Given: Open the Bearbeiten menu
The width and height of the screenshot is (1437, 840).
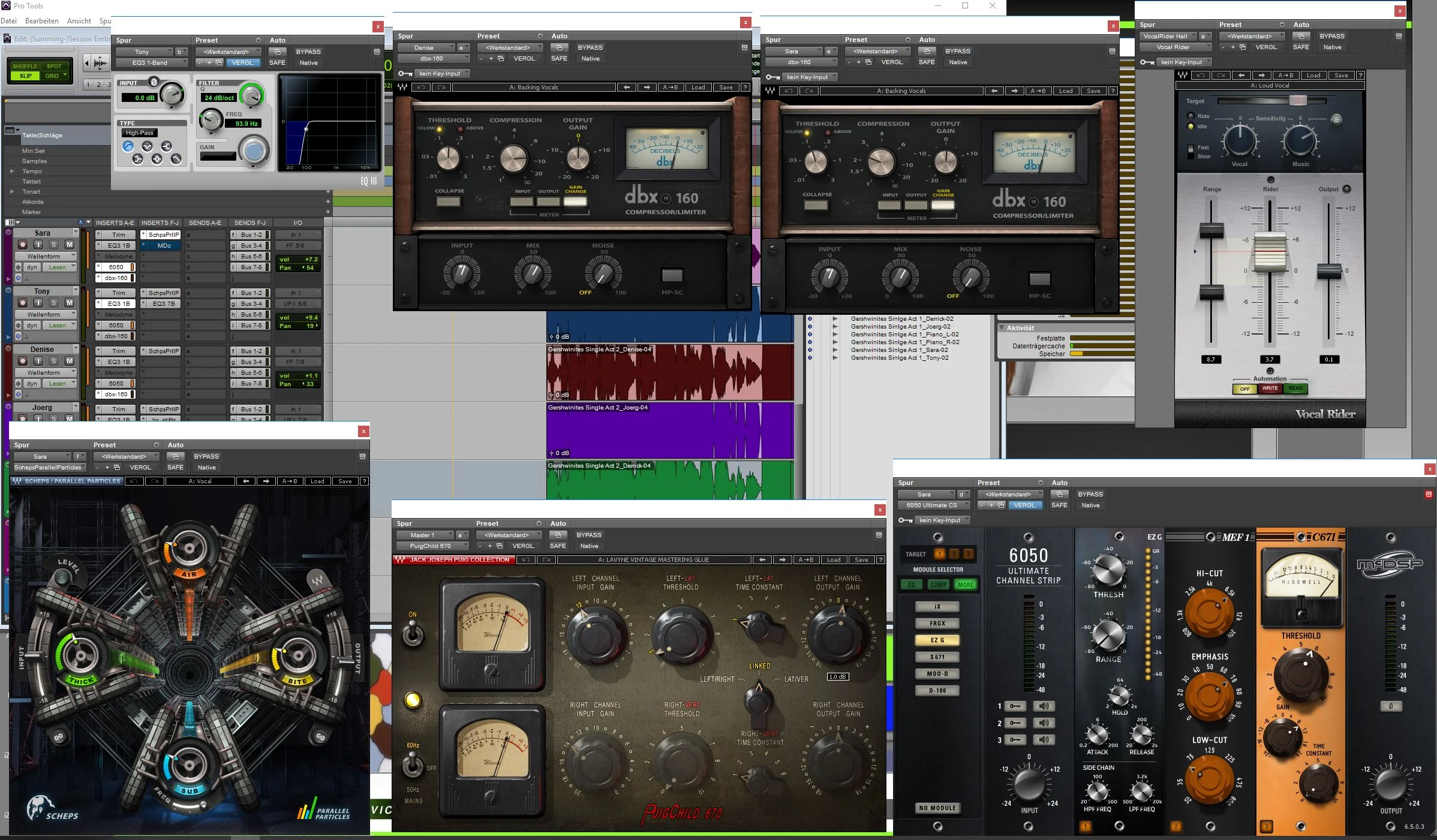Looking at the screenshot, I should click(41, 21).
